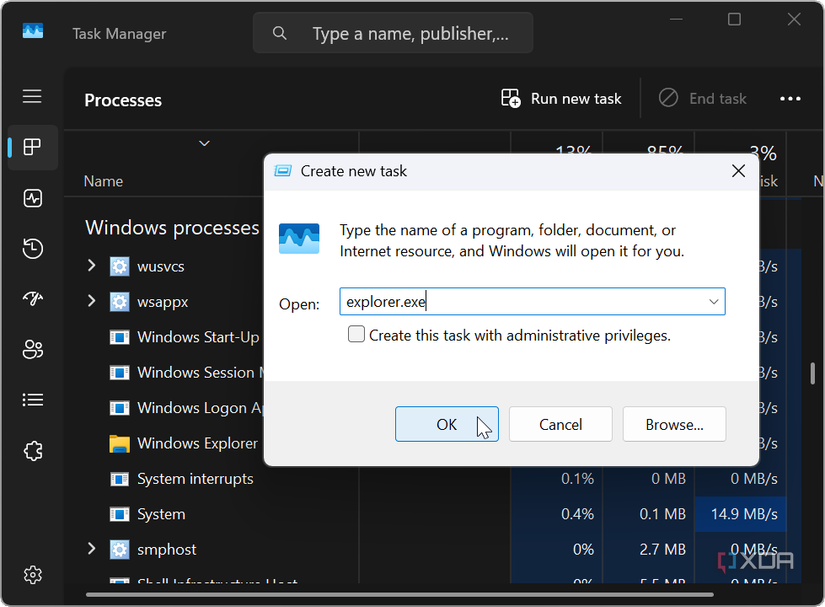
Task: Open the More options ellipsis menu
Action: [790, 98]
